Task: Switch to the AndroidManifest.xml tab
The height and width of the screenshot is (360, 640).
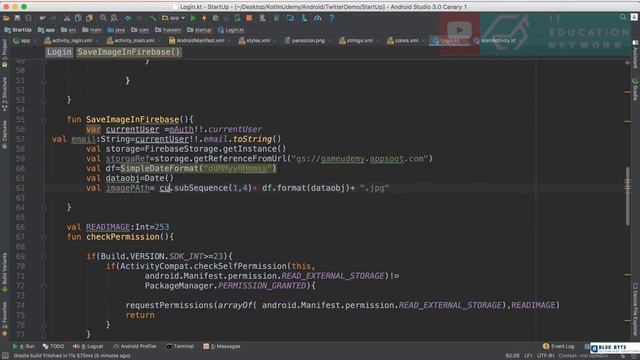Action: coord(200,41)
